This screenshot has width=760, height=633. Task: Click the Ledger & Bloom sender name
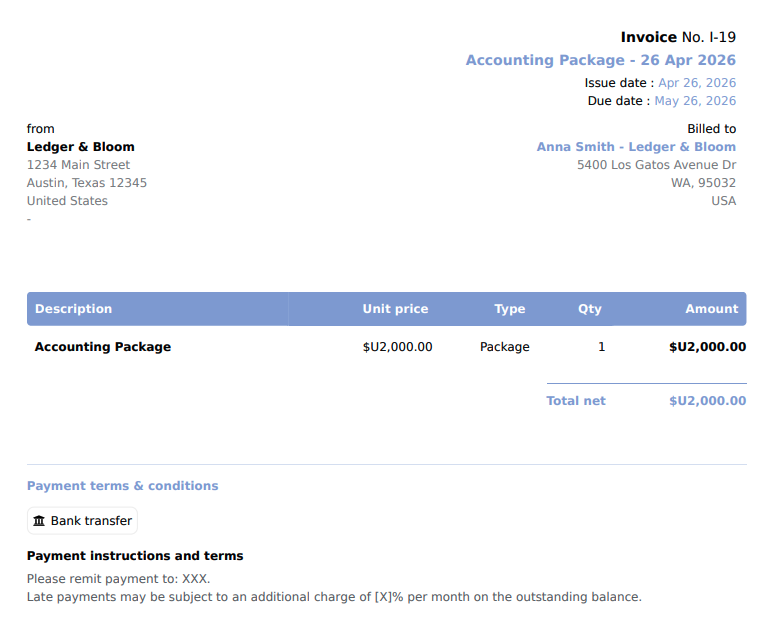click(80, 147)
